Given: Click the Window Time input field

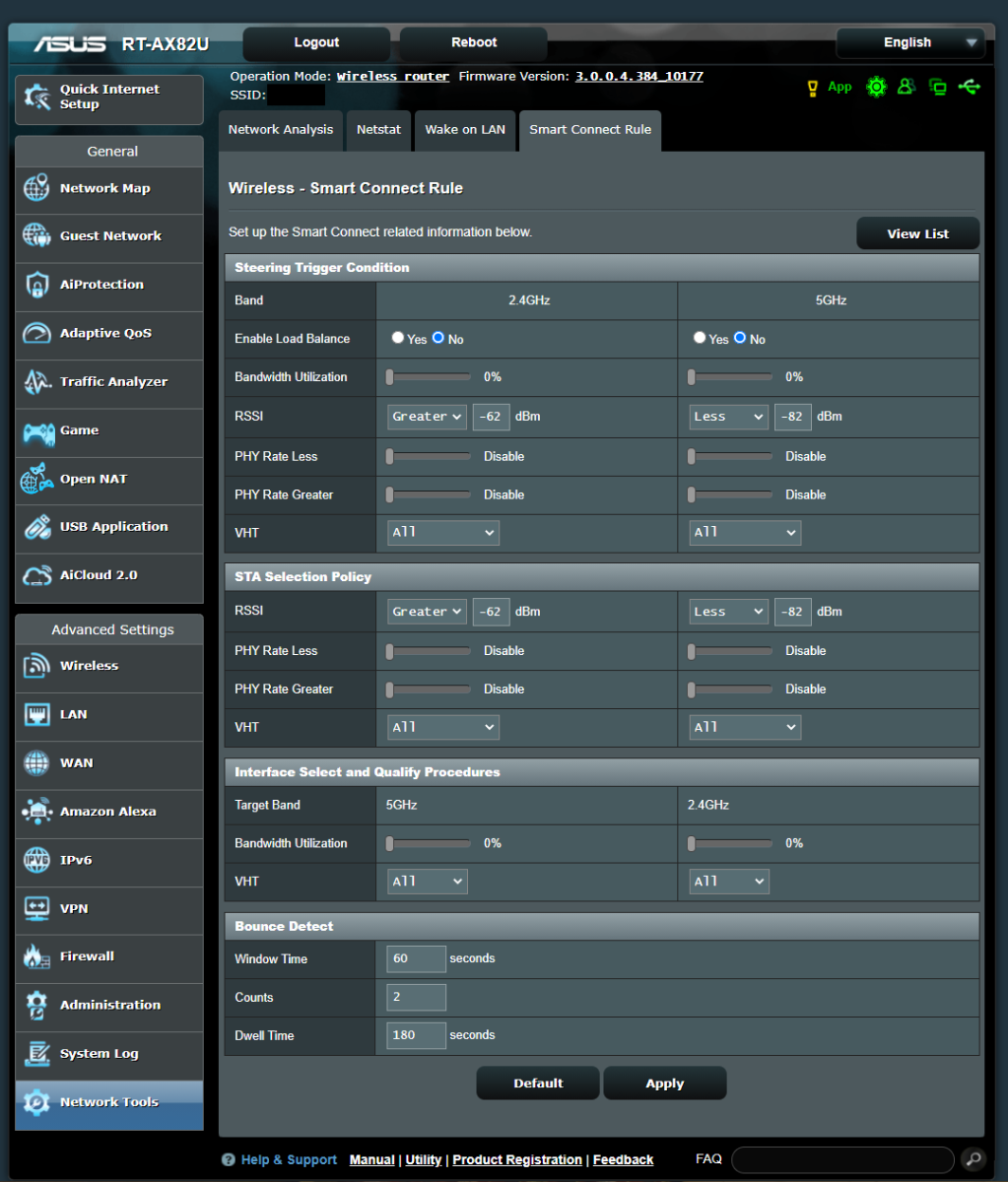Looking at the screenshot, I should [416, 958].
